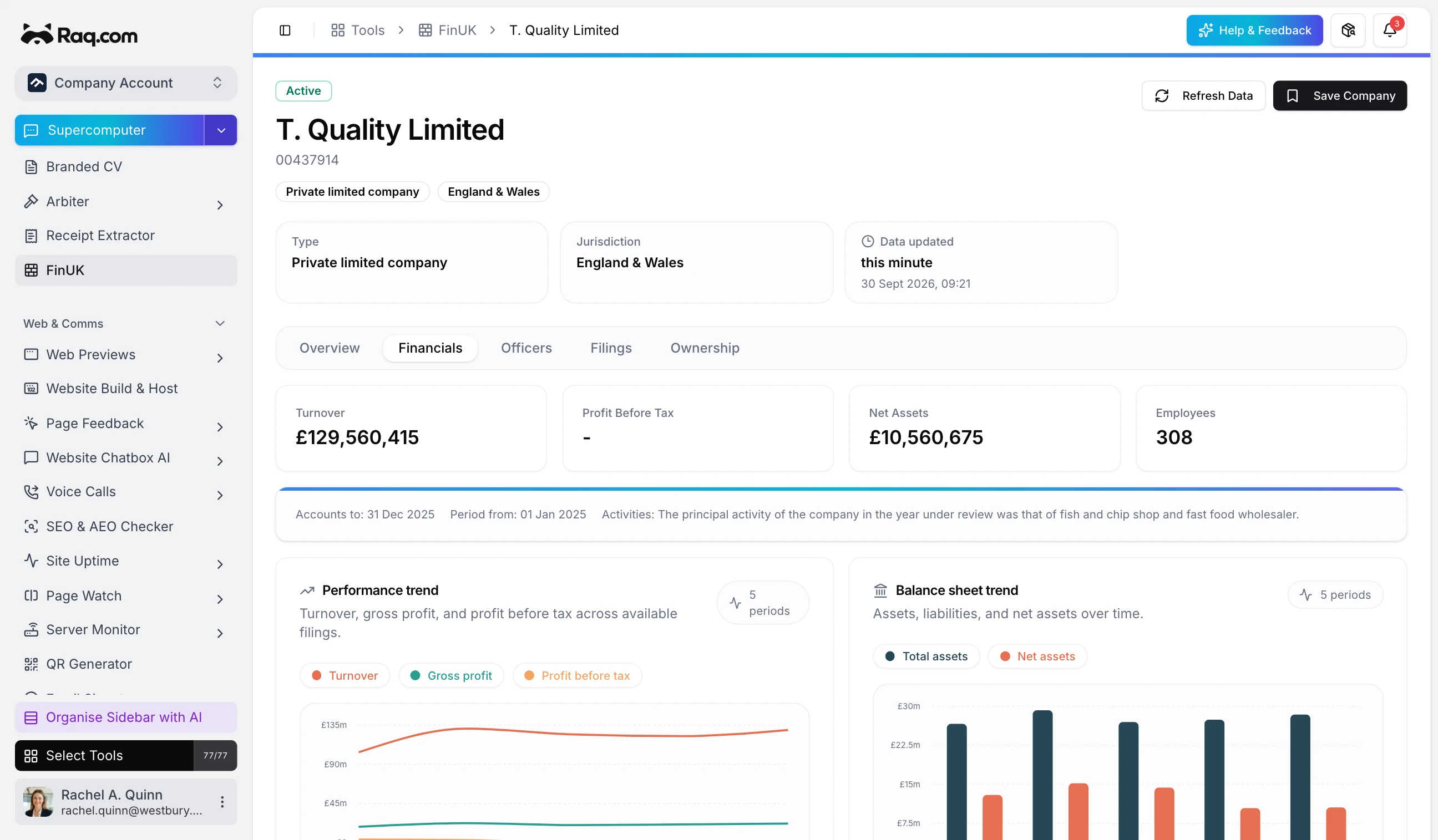
Task: Click the tallest Total assets bar in chart
Action: (1042, 775)
